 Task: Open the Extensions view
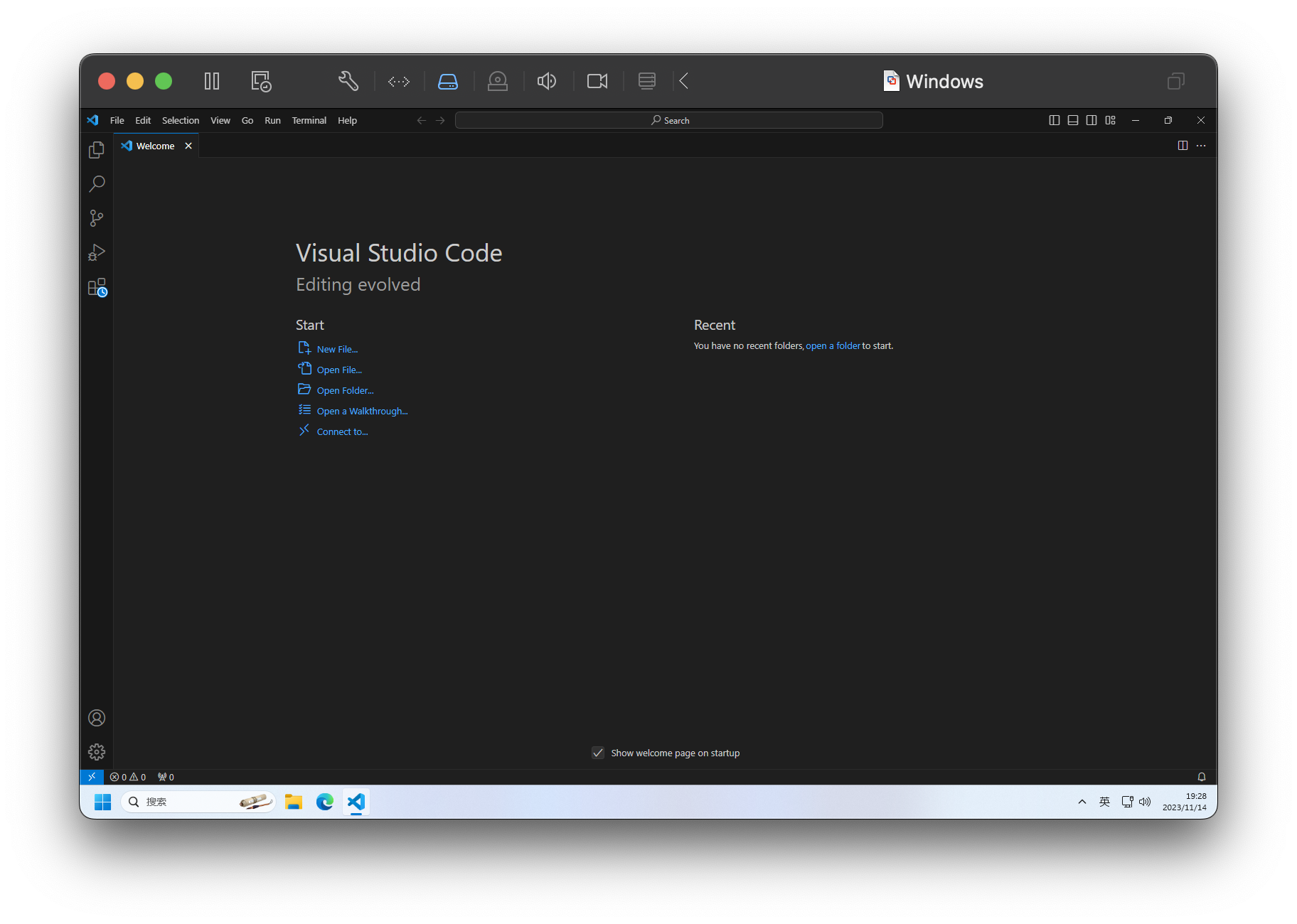coord(97,287)
